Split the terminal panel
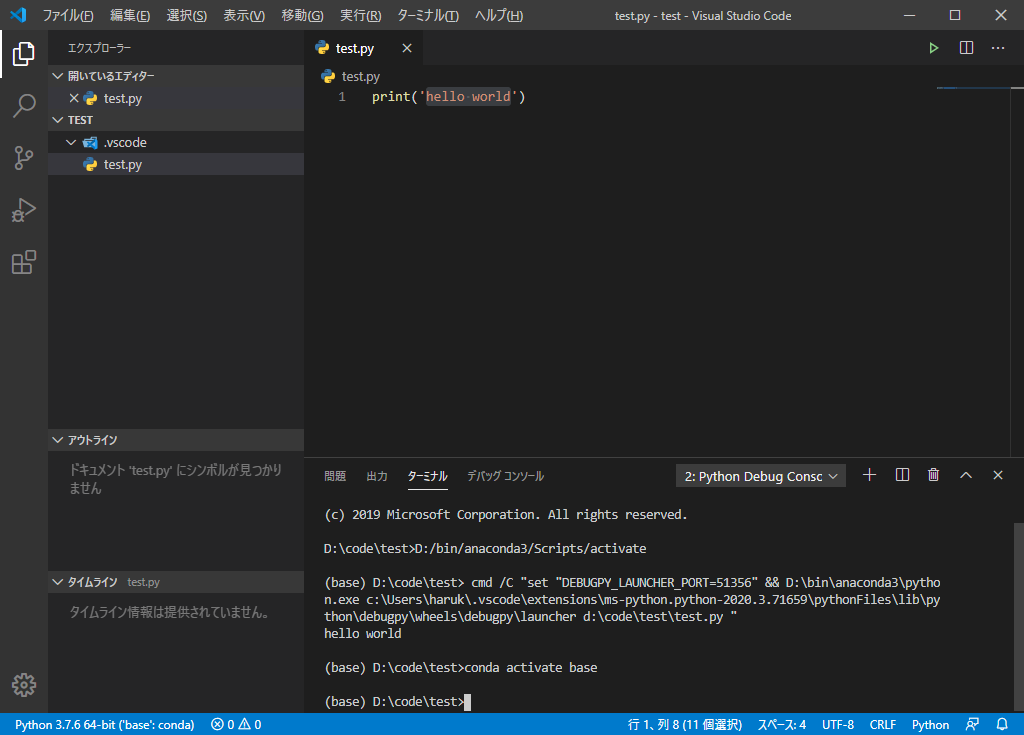 click(902, 475)
